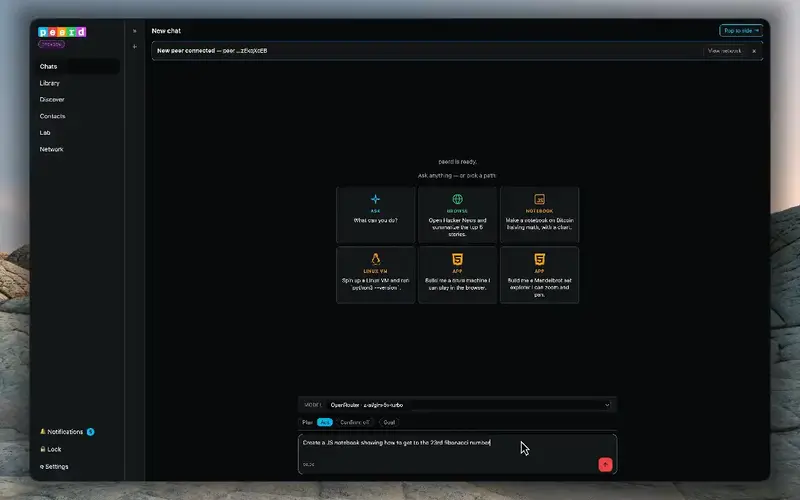Click View network in the banner
This screenshot has width=800, height=500.
pos(724,51)
